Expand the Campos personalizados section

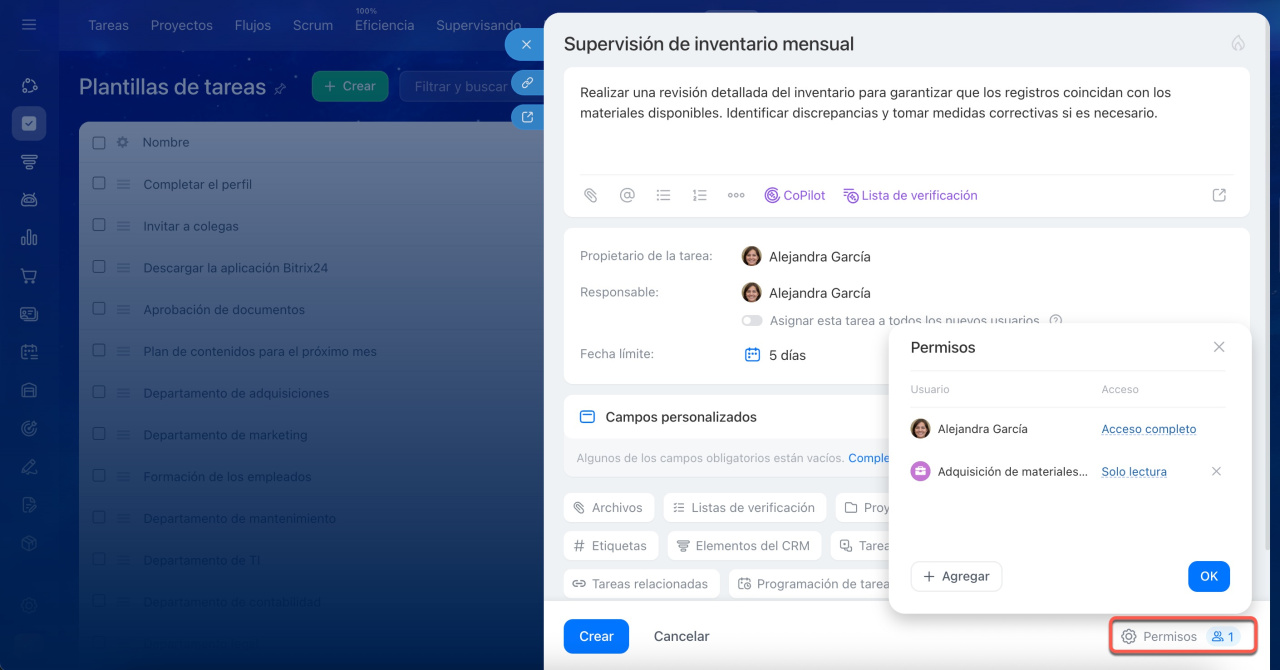(x=681, y=417)
